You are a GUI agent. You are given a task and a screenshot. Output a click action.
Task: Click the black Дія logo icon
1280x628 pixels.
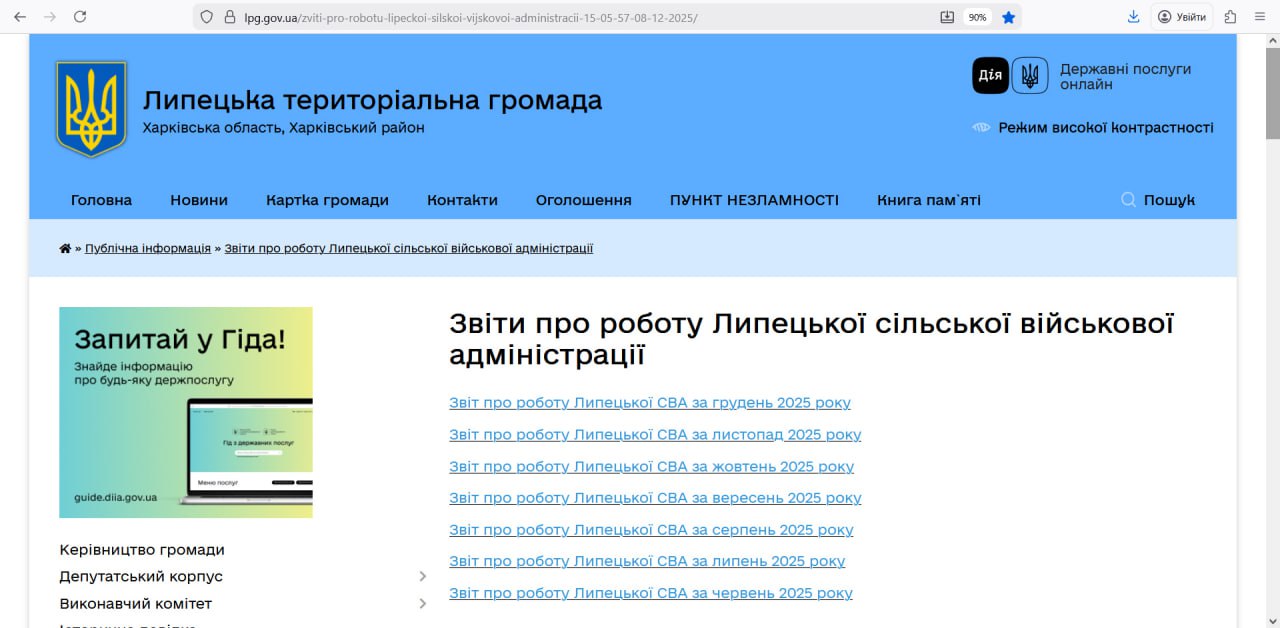990,75
